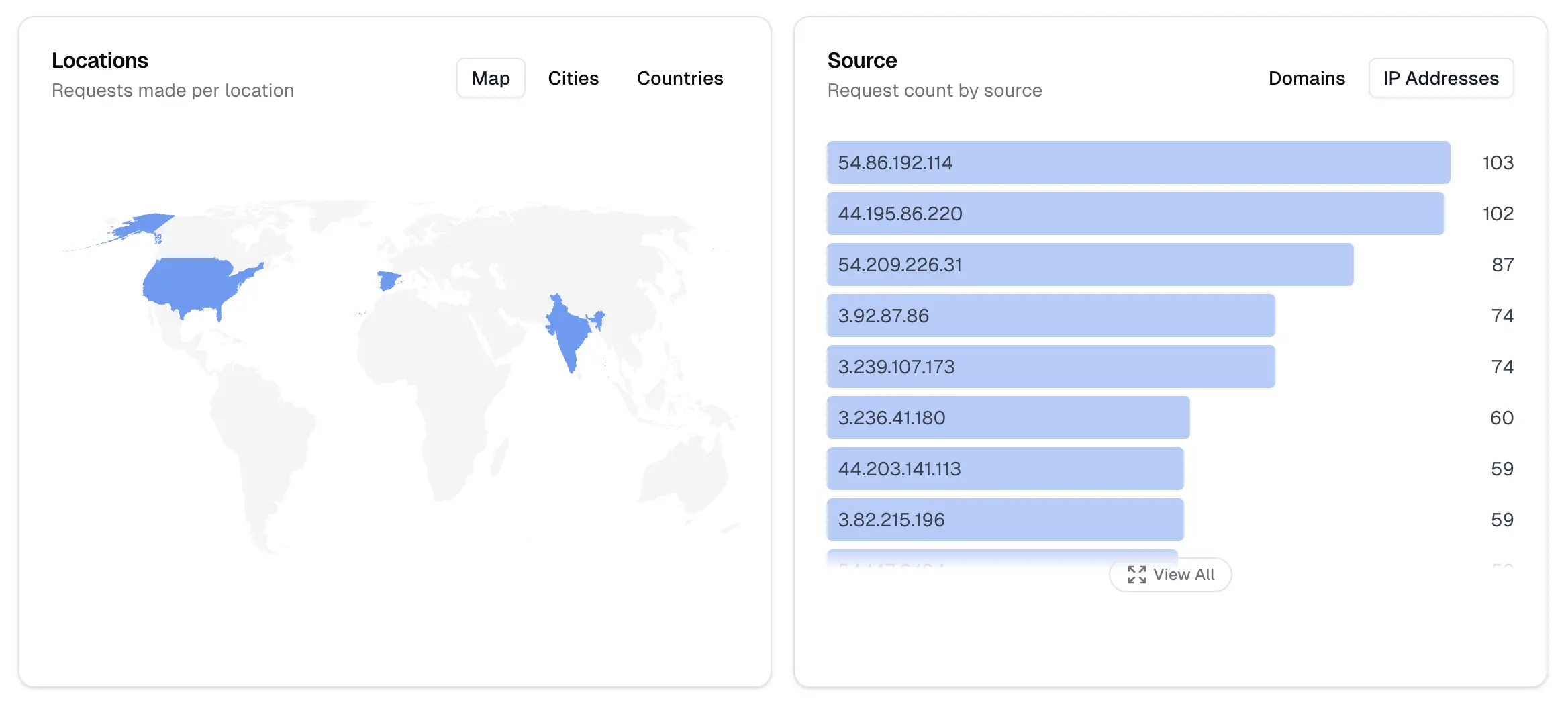Switch Source panel to Domains

click(1306, 78)
